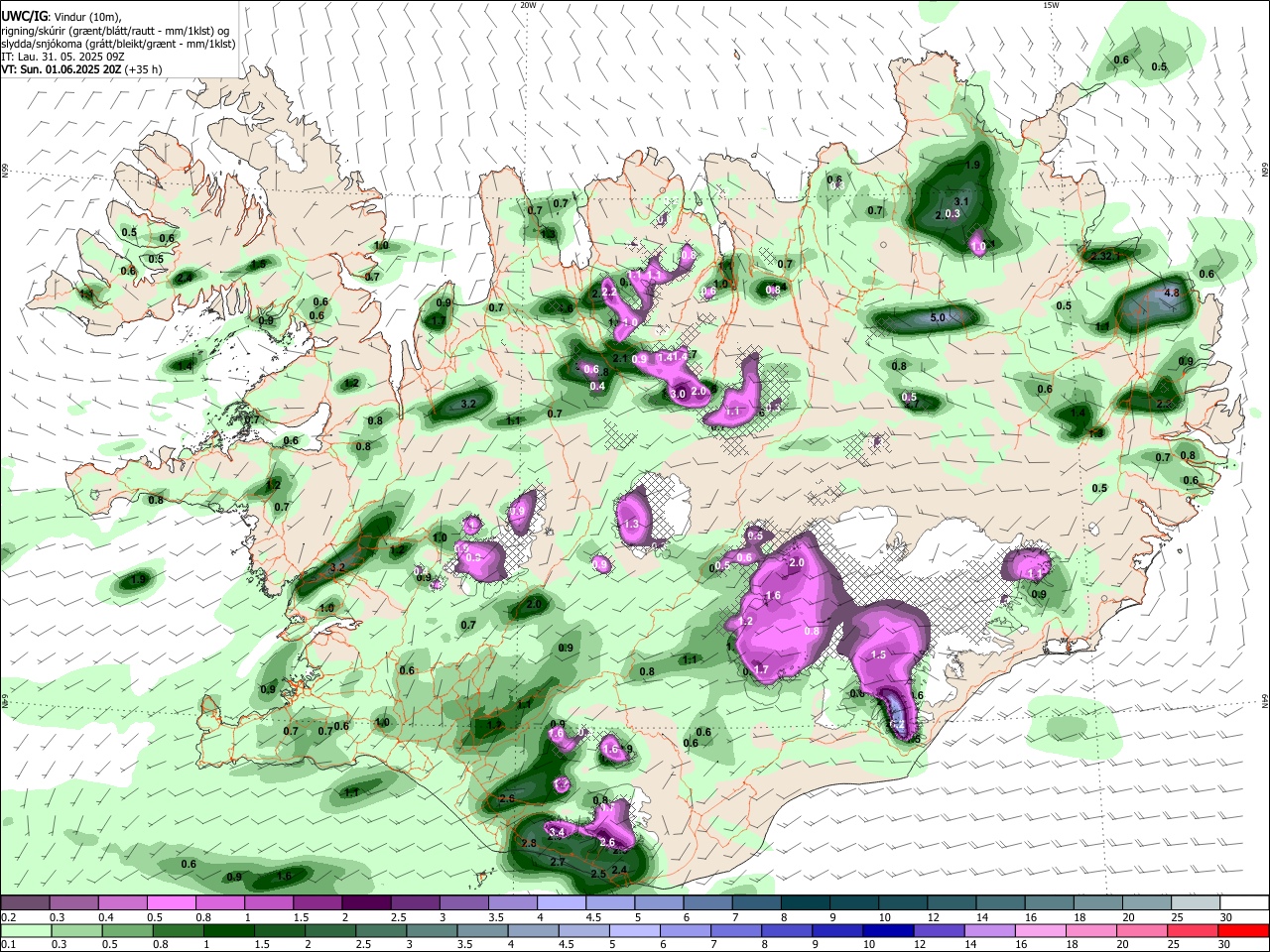Click the 3.1 precipitation value on the map
Screen dimensions: 1270x952
click(x=960, y=201)
